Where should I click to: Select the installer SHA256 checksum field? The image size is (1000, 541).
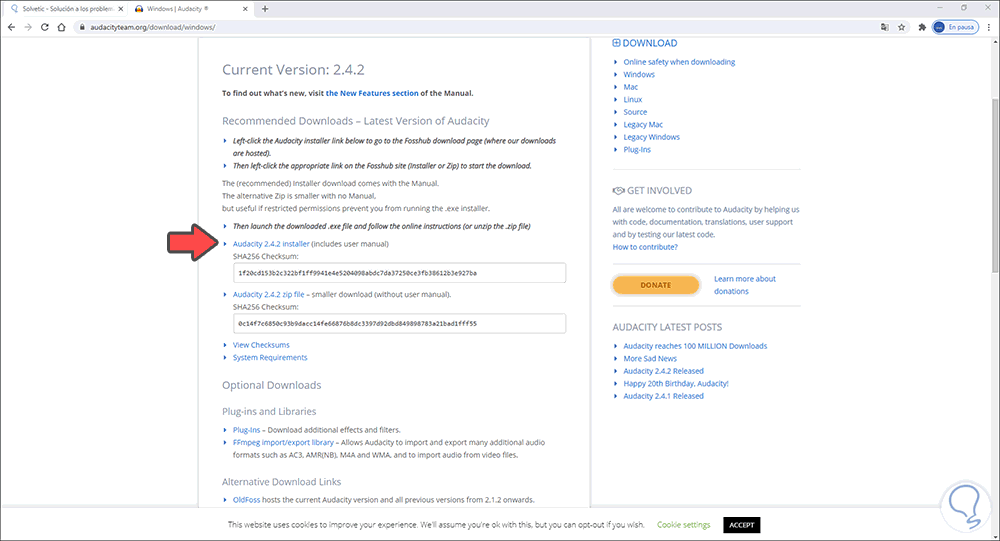click(399, 273)
